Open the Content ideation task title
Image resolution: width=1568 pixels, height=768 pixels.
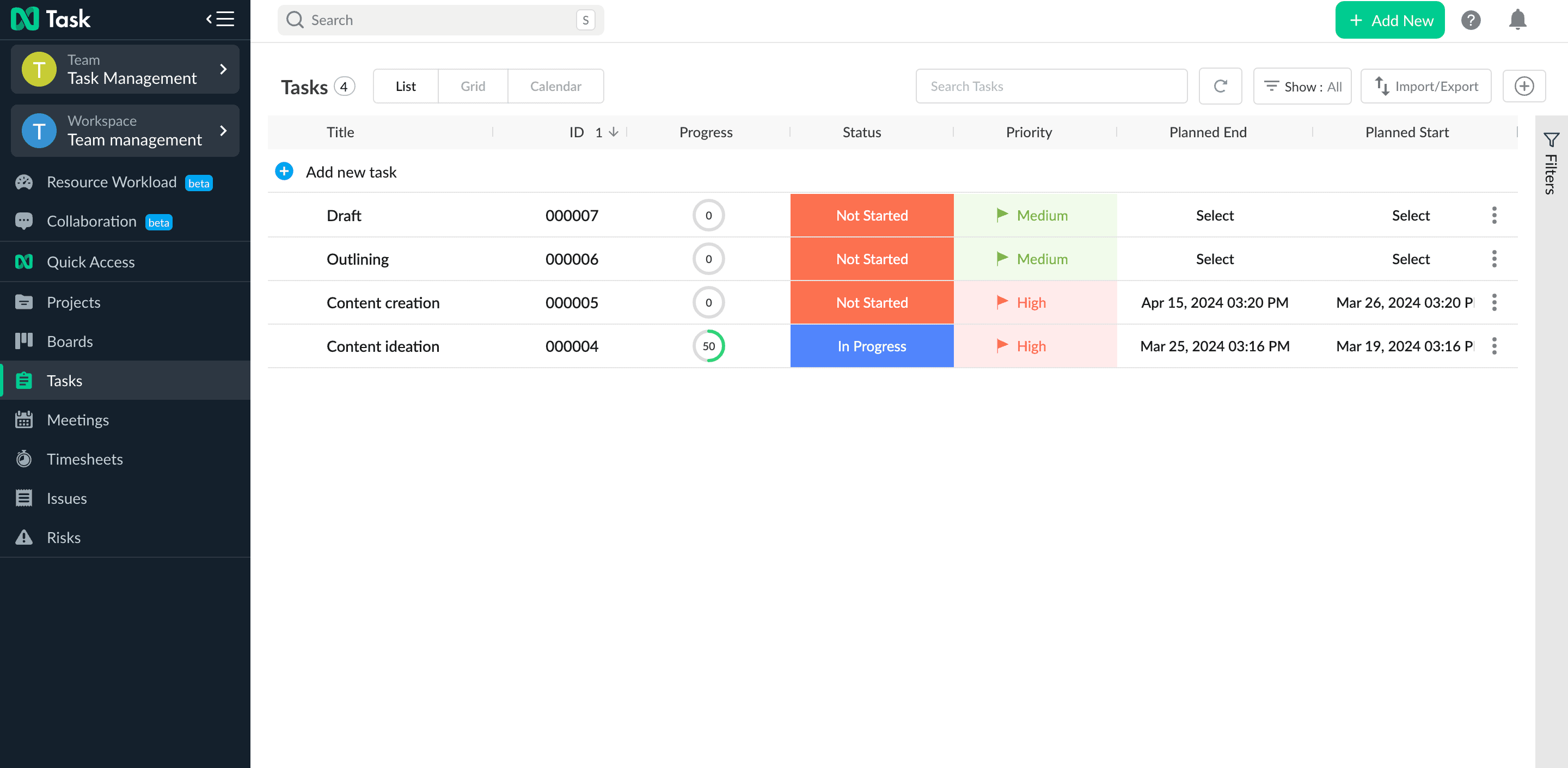coord(383,346)
